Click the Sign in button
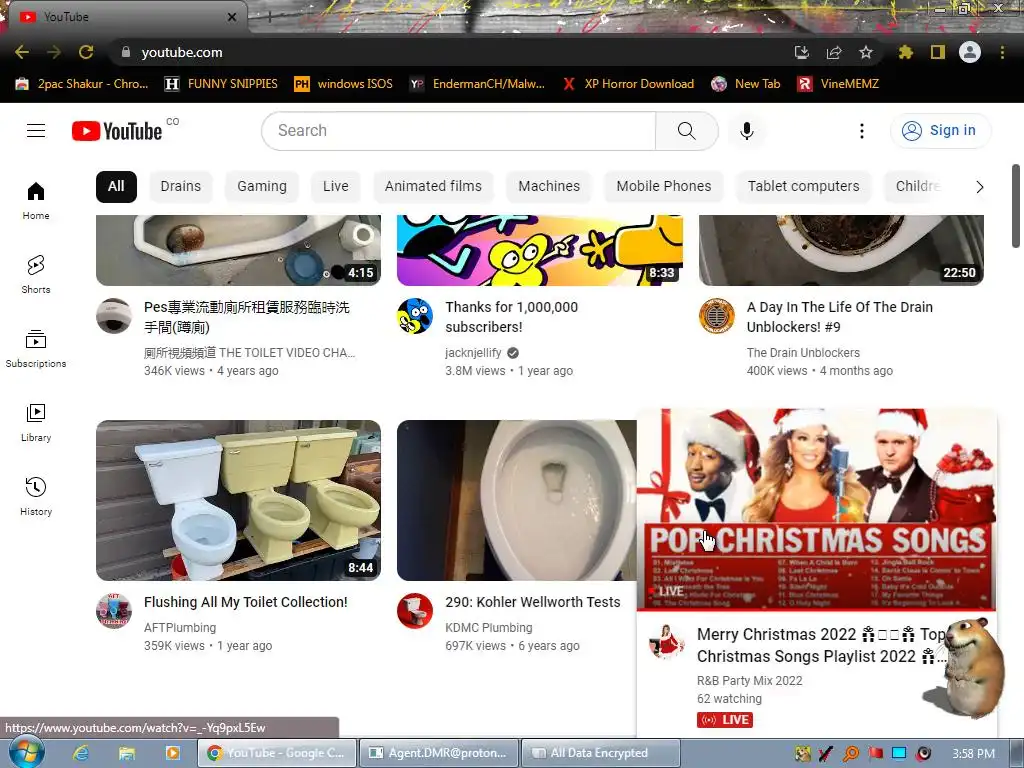This screenshot has width=1024, height=768. click(x=940, y=131)
